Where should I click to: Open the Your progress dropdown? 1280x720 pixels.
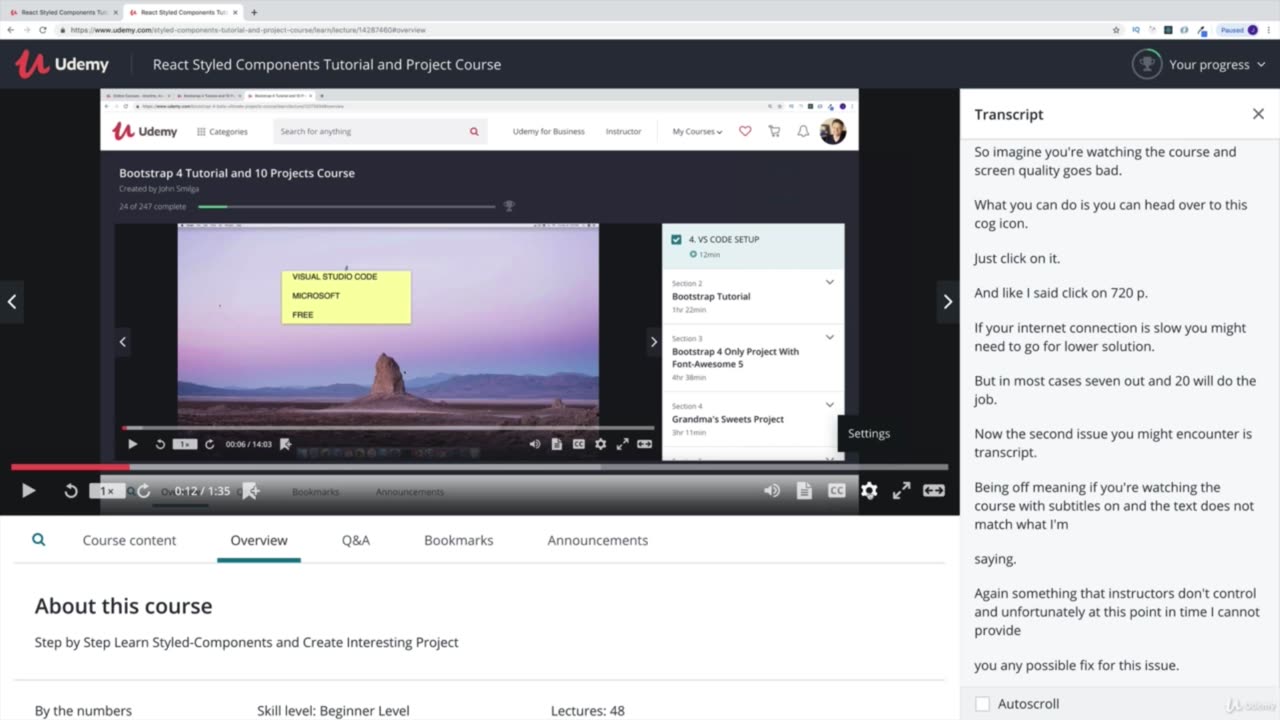click(1217, 64)
